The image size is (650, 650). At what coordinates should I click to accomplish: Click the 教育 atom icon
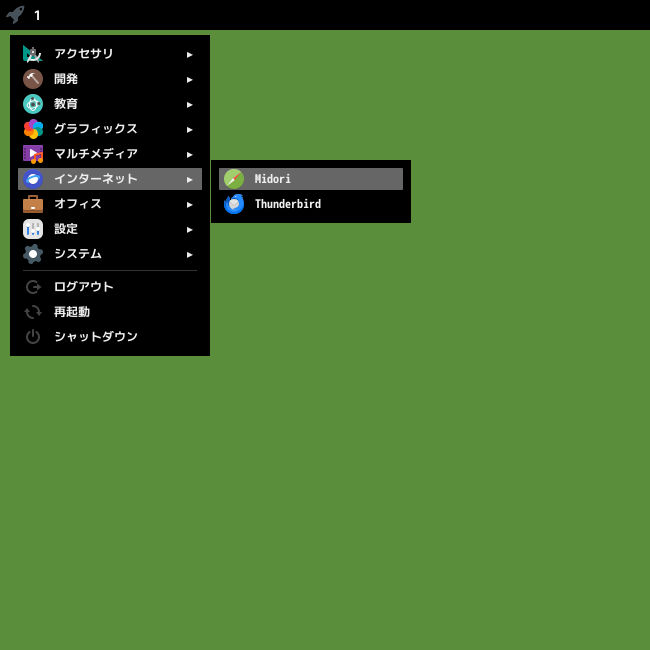[x=33, y=104]
